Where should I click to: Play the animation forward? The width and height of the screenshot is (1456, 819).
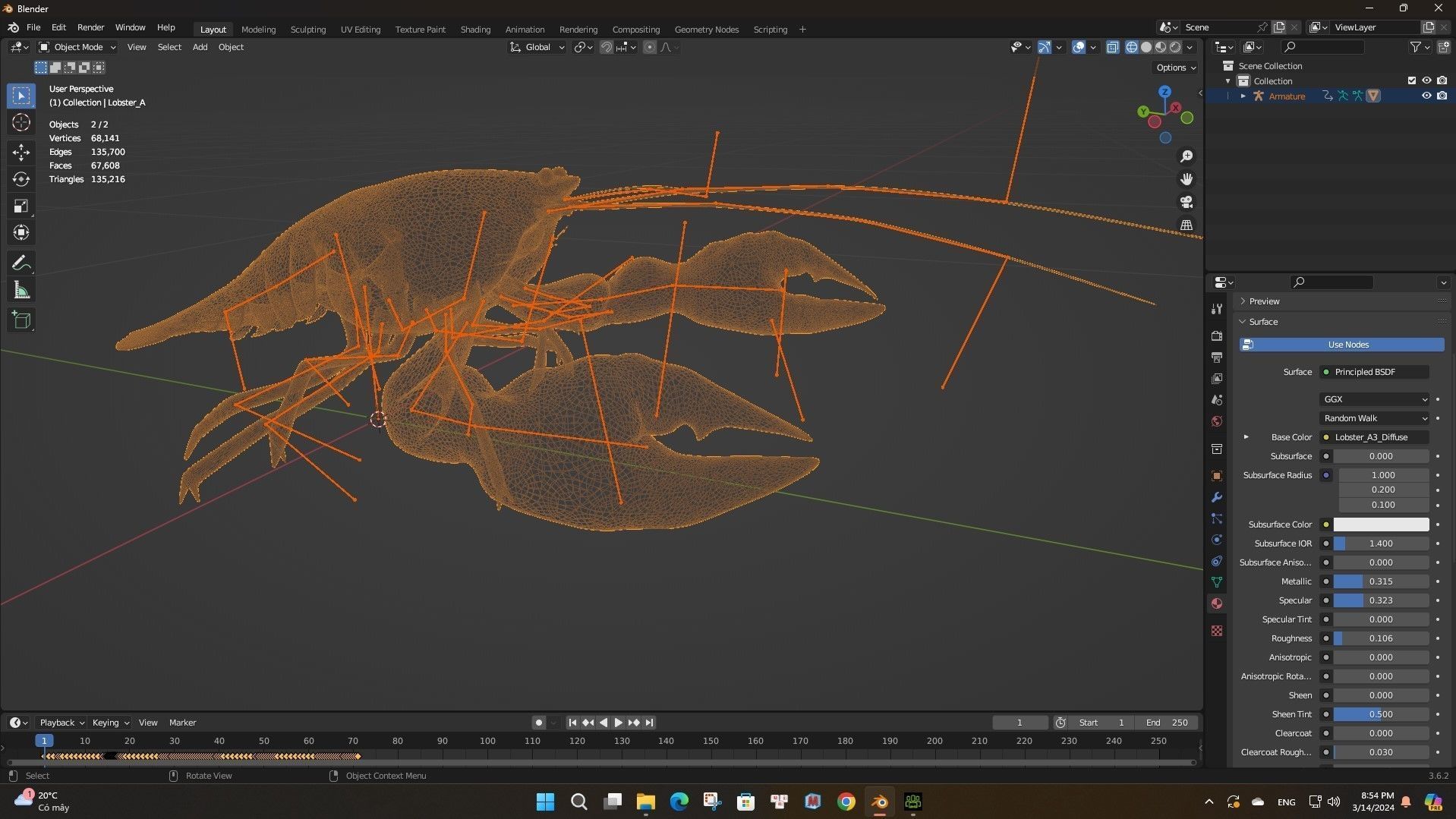point(618,723)
